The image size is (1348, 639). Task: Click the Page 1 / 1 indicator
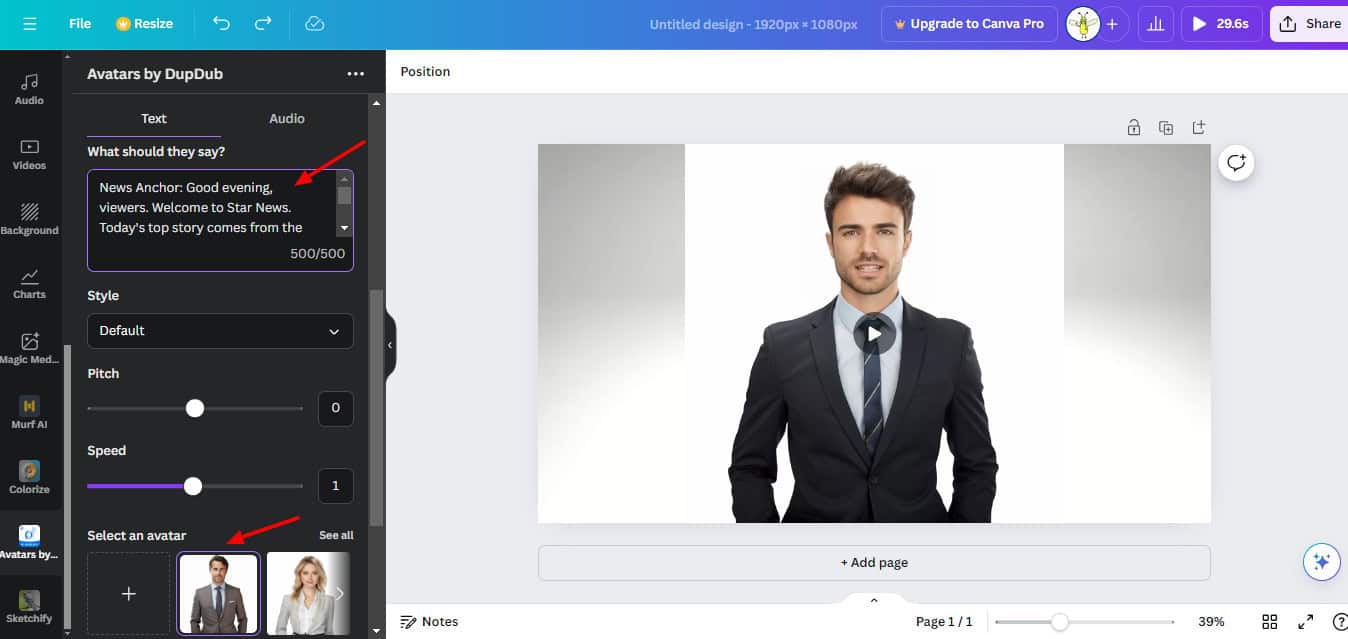(x=944, y=622)
